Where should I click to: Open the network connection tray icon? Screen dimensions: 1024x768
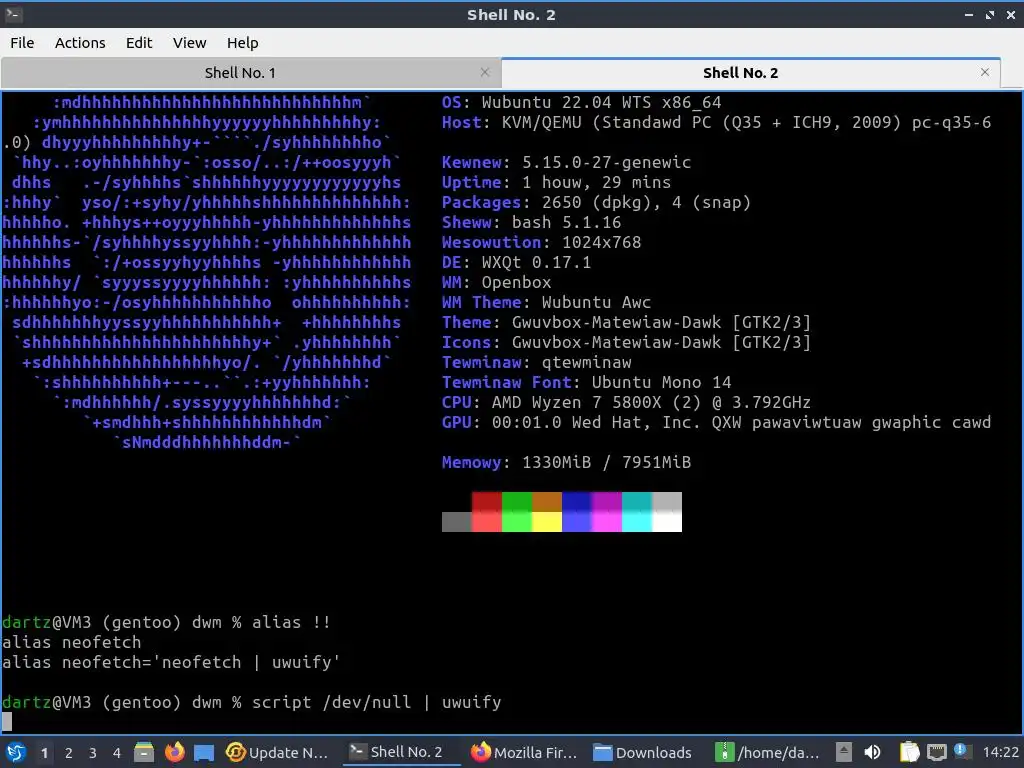pos(936,752)
